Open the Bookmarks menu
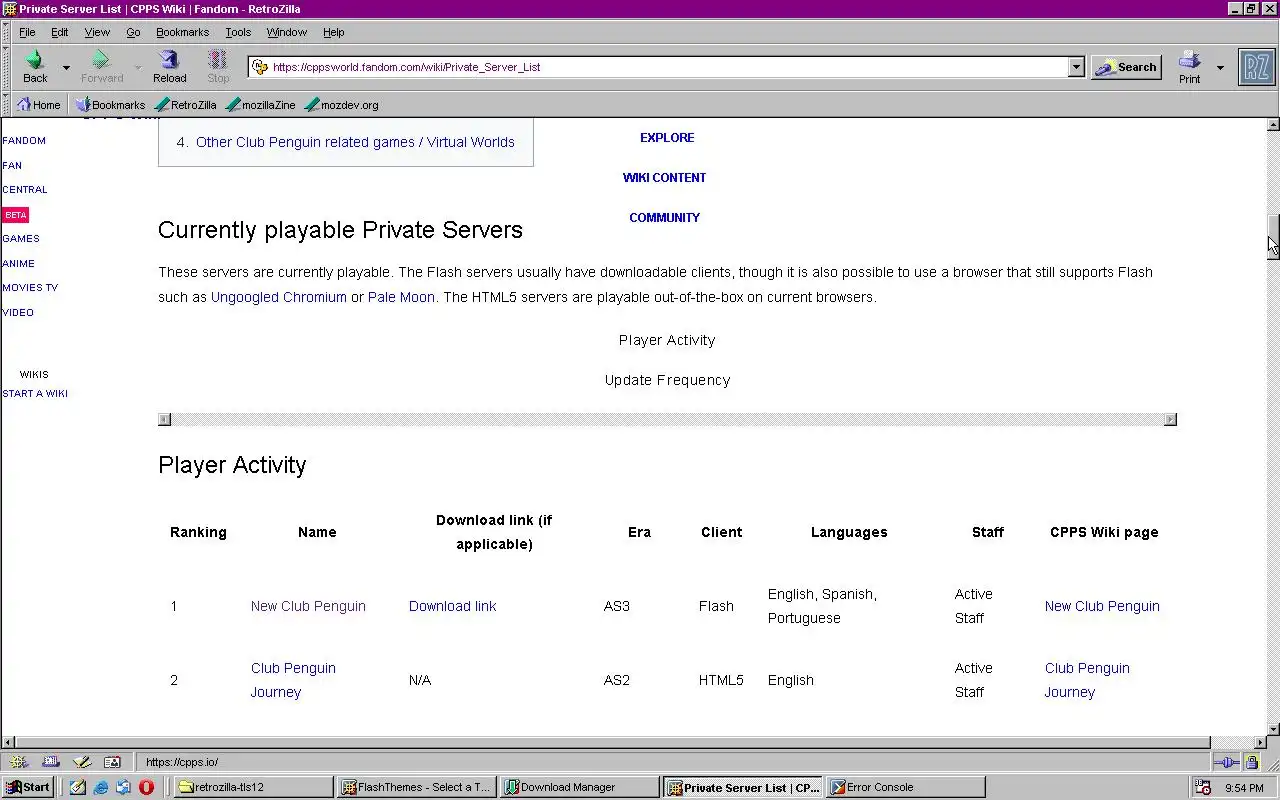The height and width of the screenshot is (800, 1280). pyautogui.click(x=182, y=32)
